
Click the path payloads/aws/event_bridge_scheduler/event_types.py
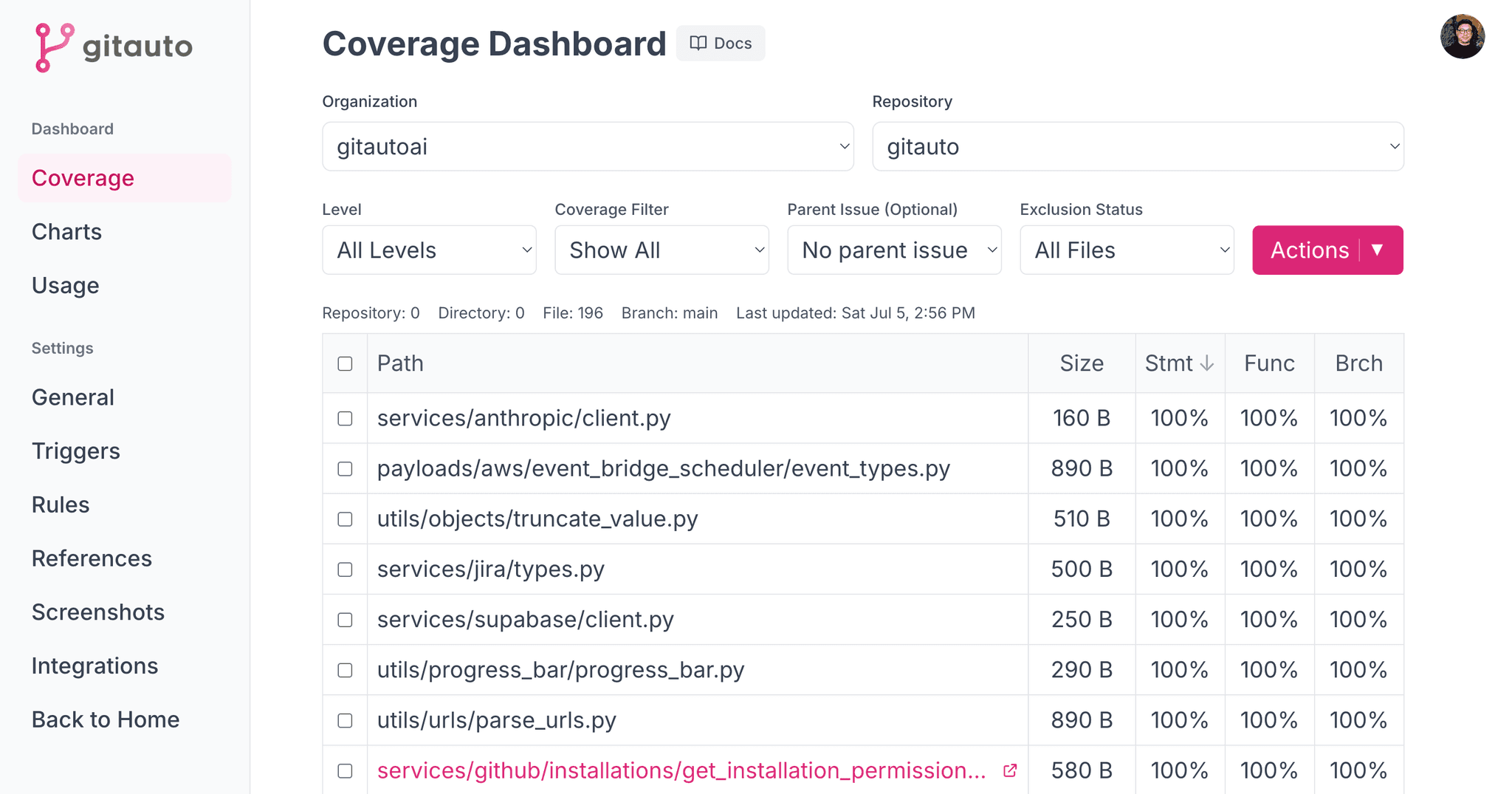pyautogui.click(x=664, y=468)
